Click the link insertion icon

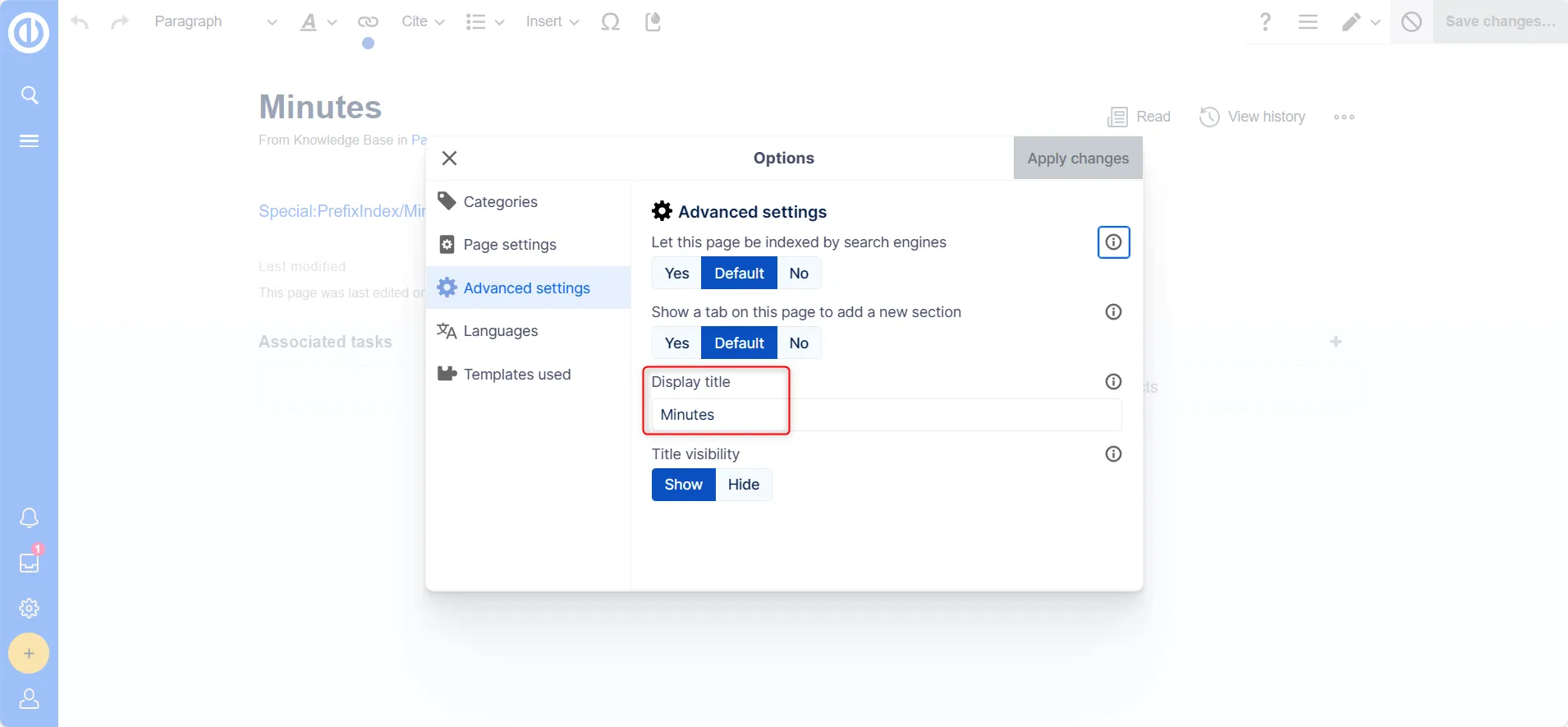pyautogui.click(x=368, y=22)
